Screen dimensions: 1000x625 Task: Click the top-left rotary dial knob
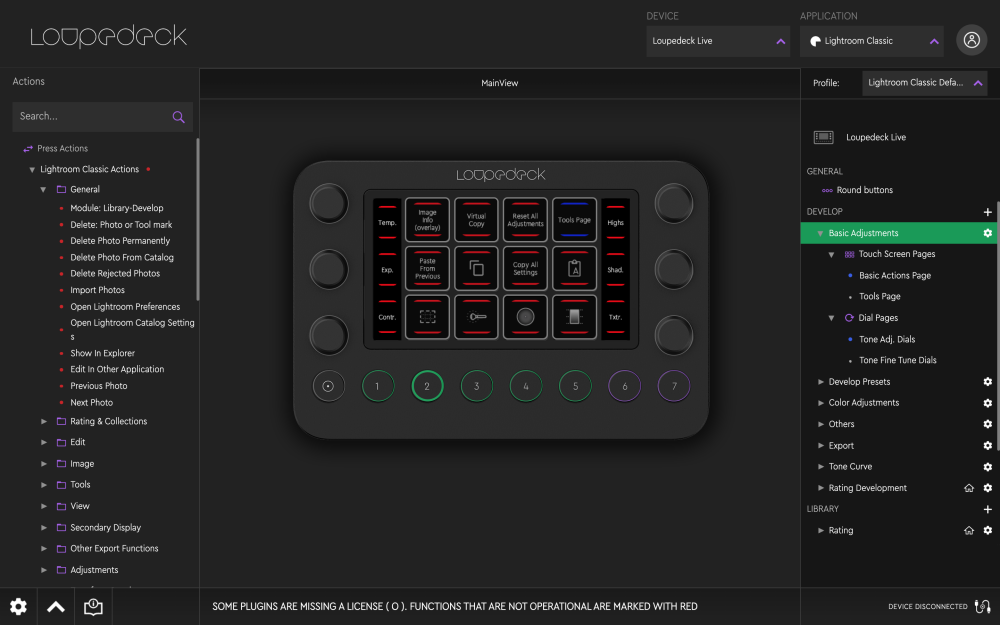328,203
